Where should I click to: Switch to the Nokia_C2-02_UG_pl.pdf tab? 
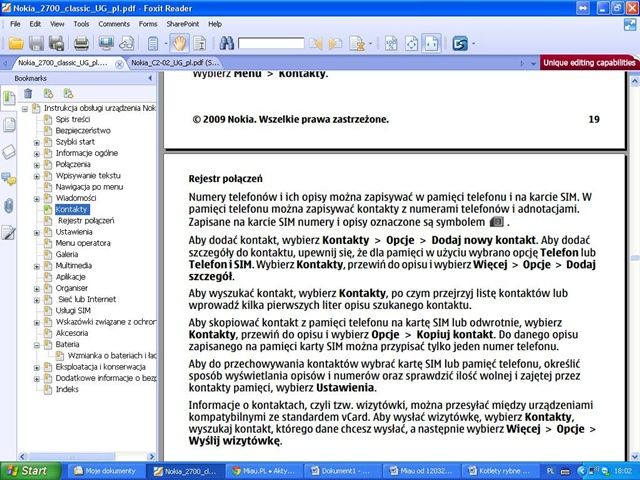[175, 63]
